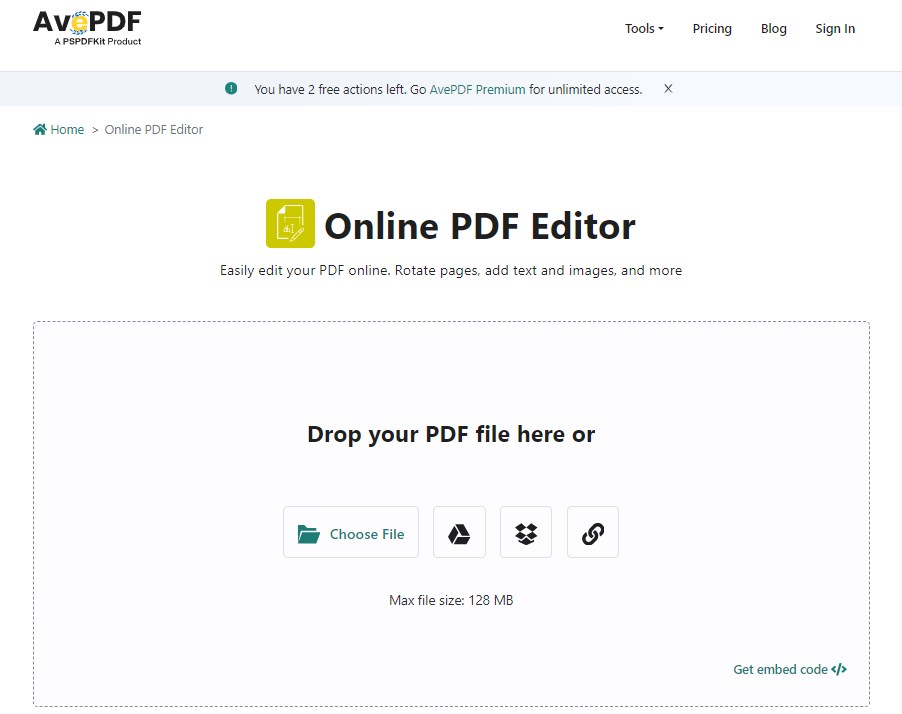
Task: Click the AvePDF logo in header
Action: click(x=87, y=26)
